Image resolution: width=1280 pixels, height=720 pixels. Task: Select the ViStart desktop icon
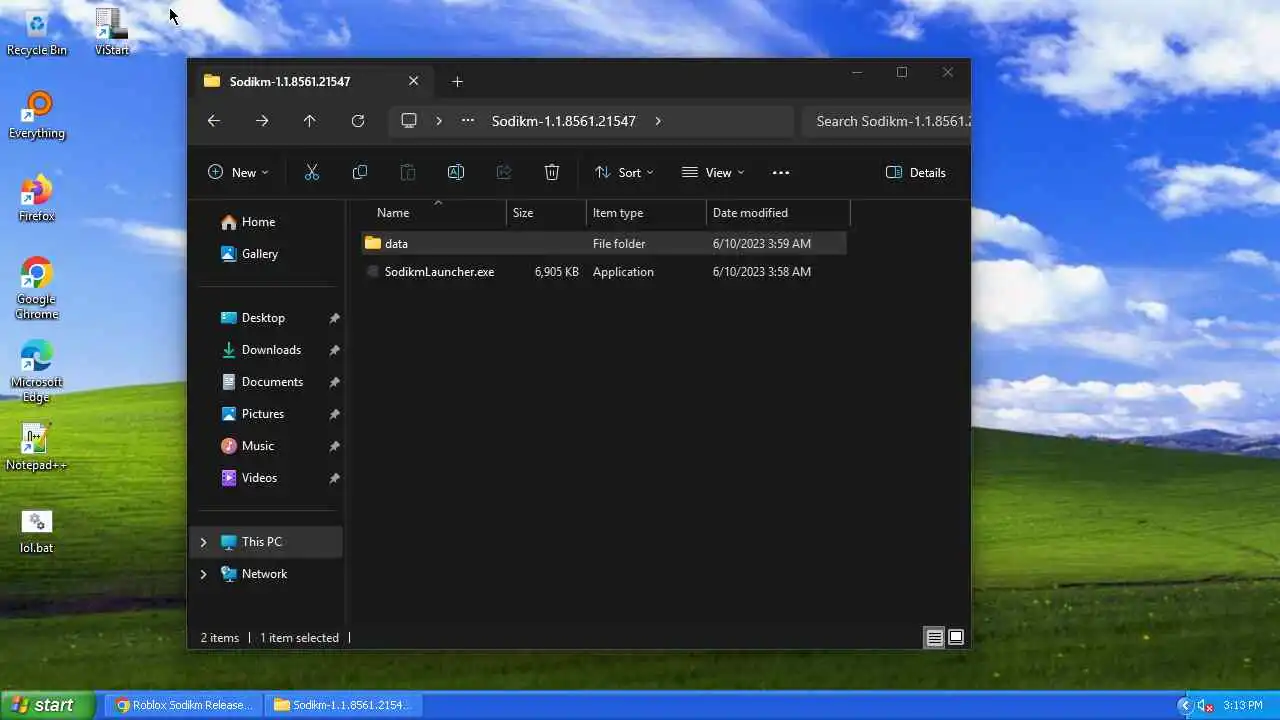tap(112, 32)
